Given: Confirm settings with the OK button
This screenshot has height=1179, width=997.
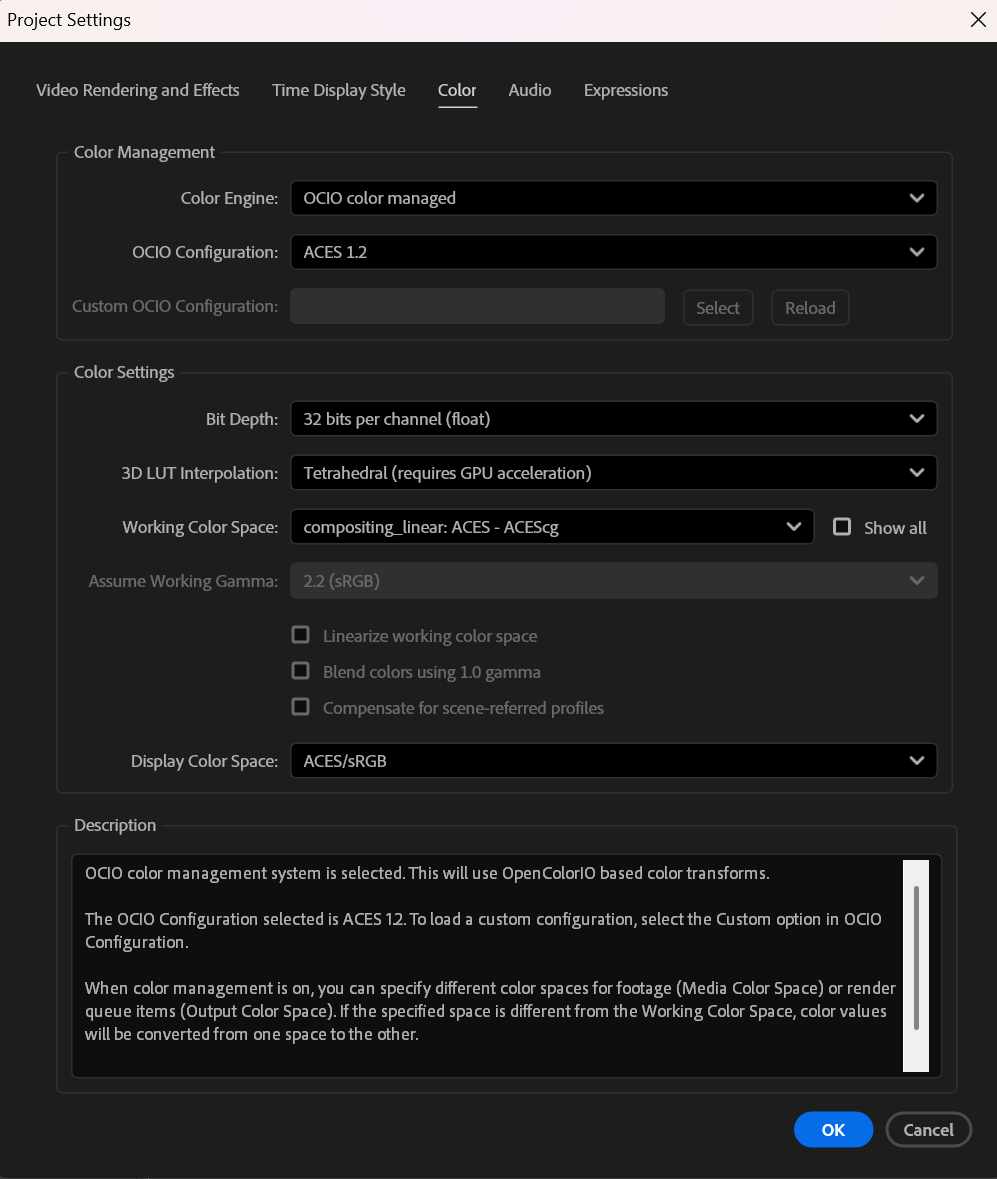Looking at the screenshot, I should click(833, 1129).
